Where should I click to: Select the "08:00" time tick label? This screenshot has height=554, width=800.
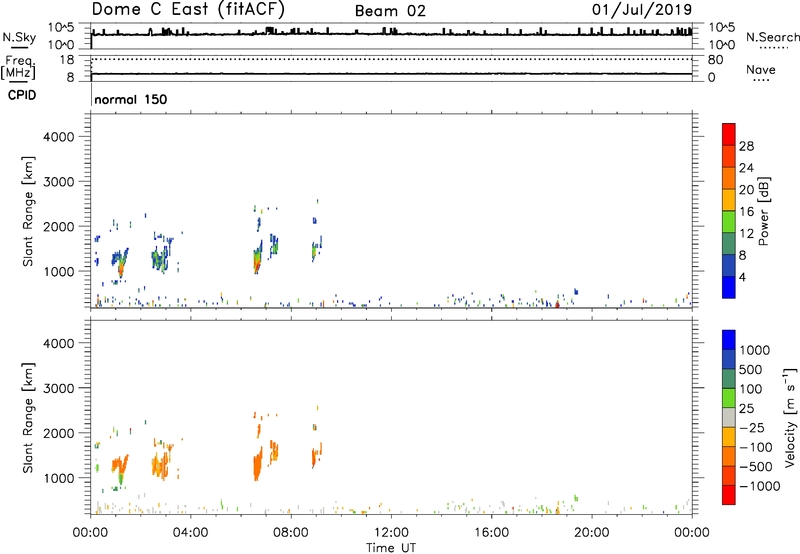coord(291,533)
